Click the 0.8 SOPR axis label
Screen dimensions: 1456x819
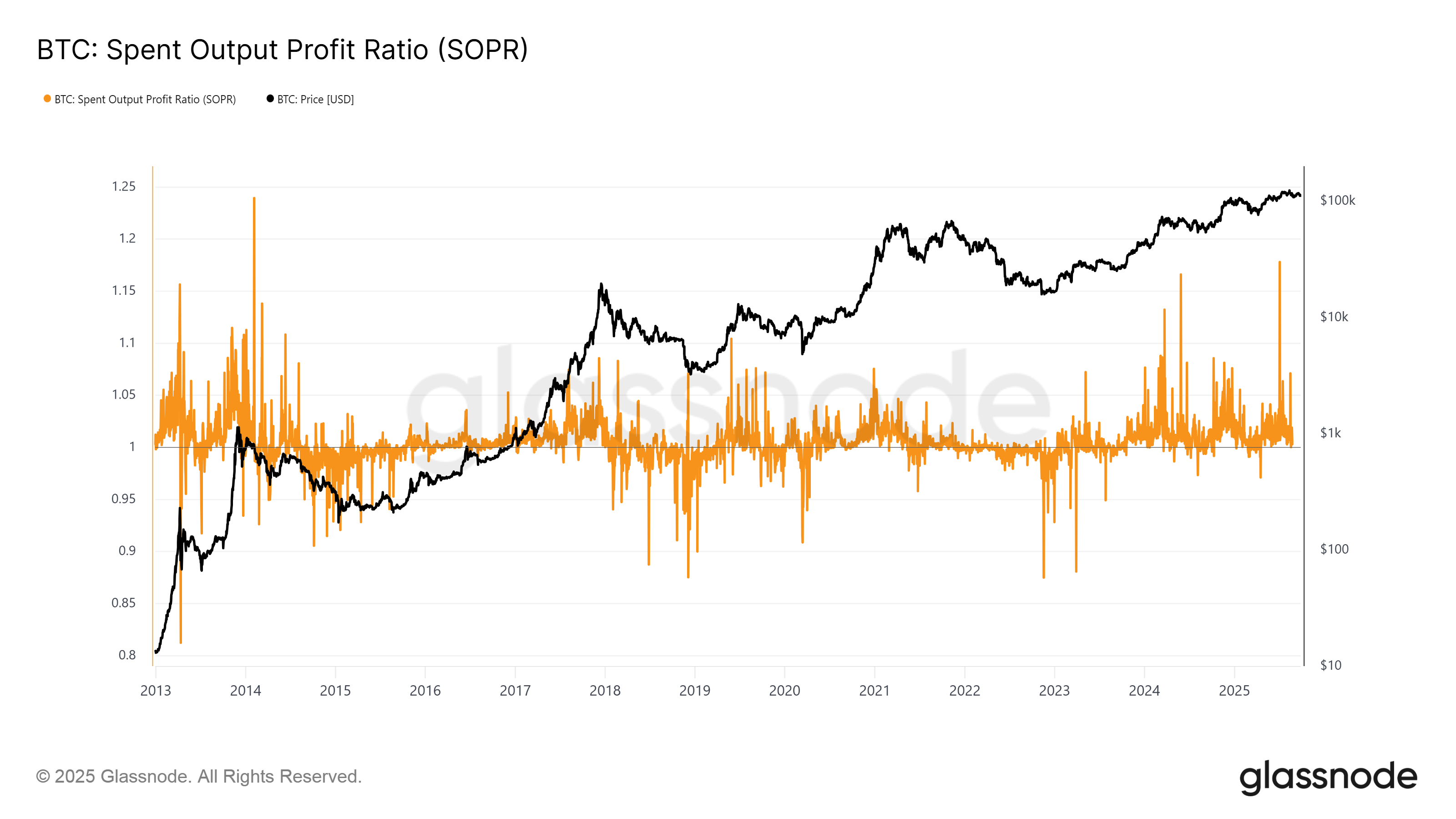pyautogui.click(x=127, y=655)
